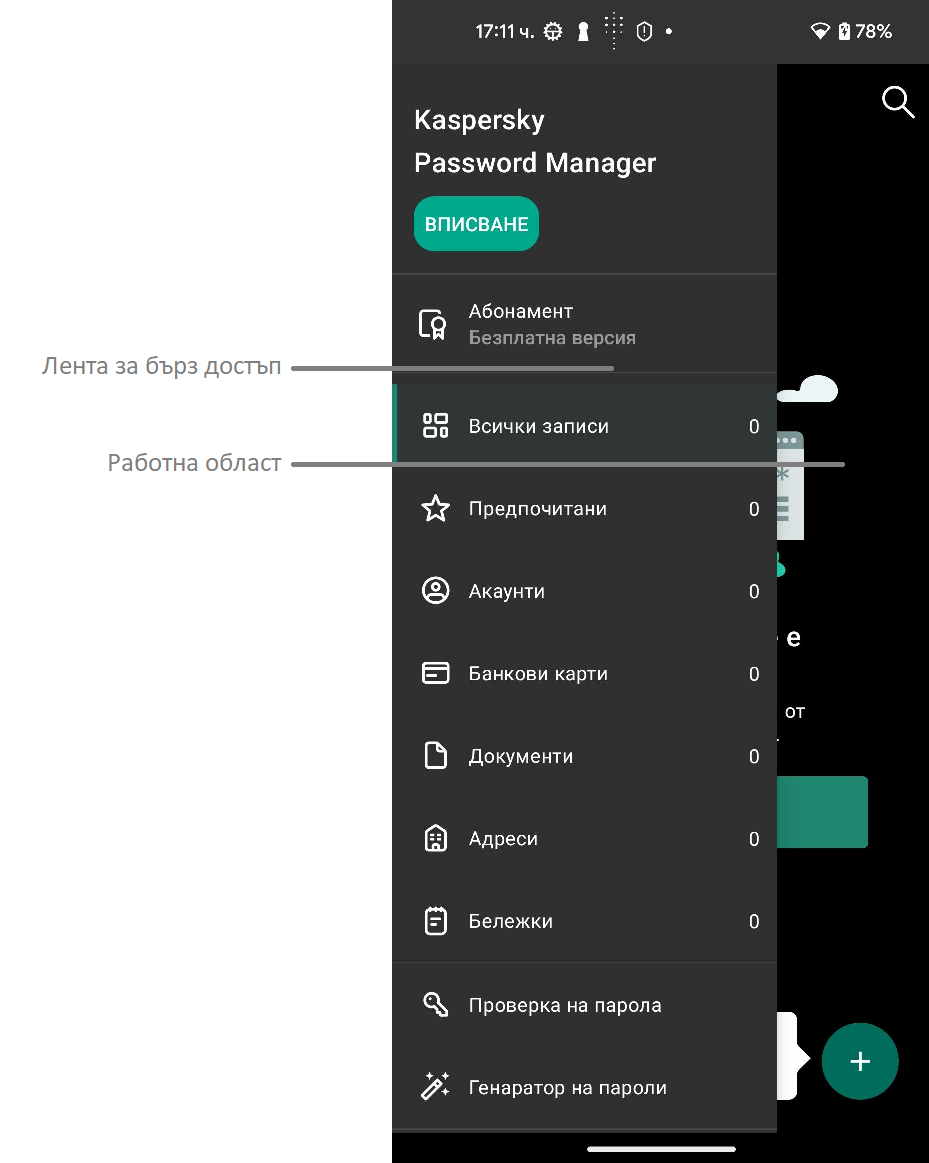Click the Банкови карти card icon

pyautogui.click(x=435, y=674)
